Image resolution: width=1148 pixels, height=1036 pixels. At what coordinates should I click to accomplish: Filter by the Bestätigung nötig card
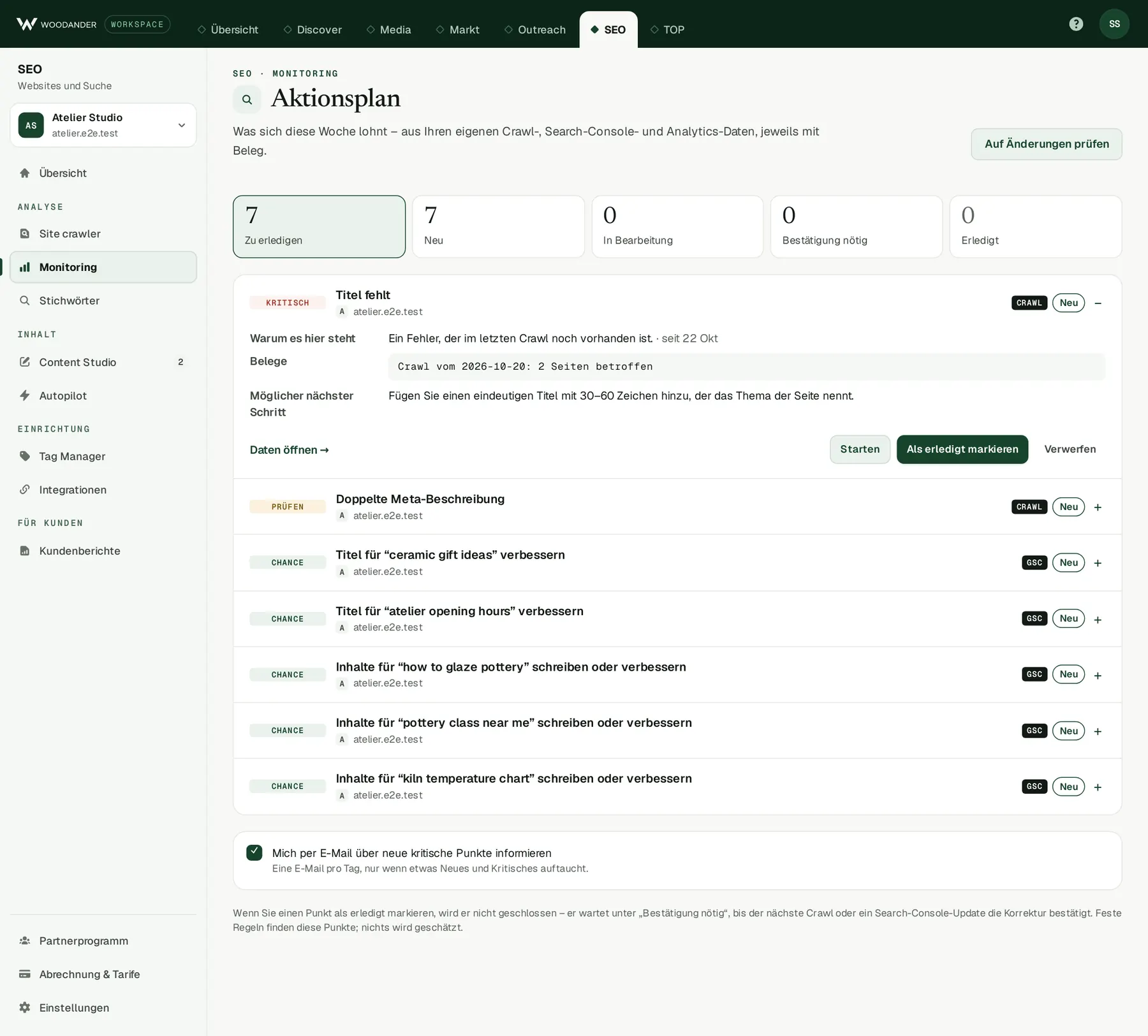coord(857,226)
